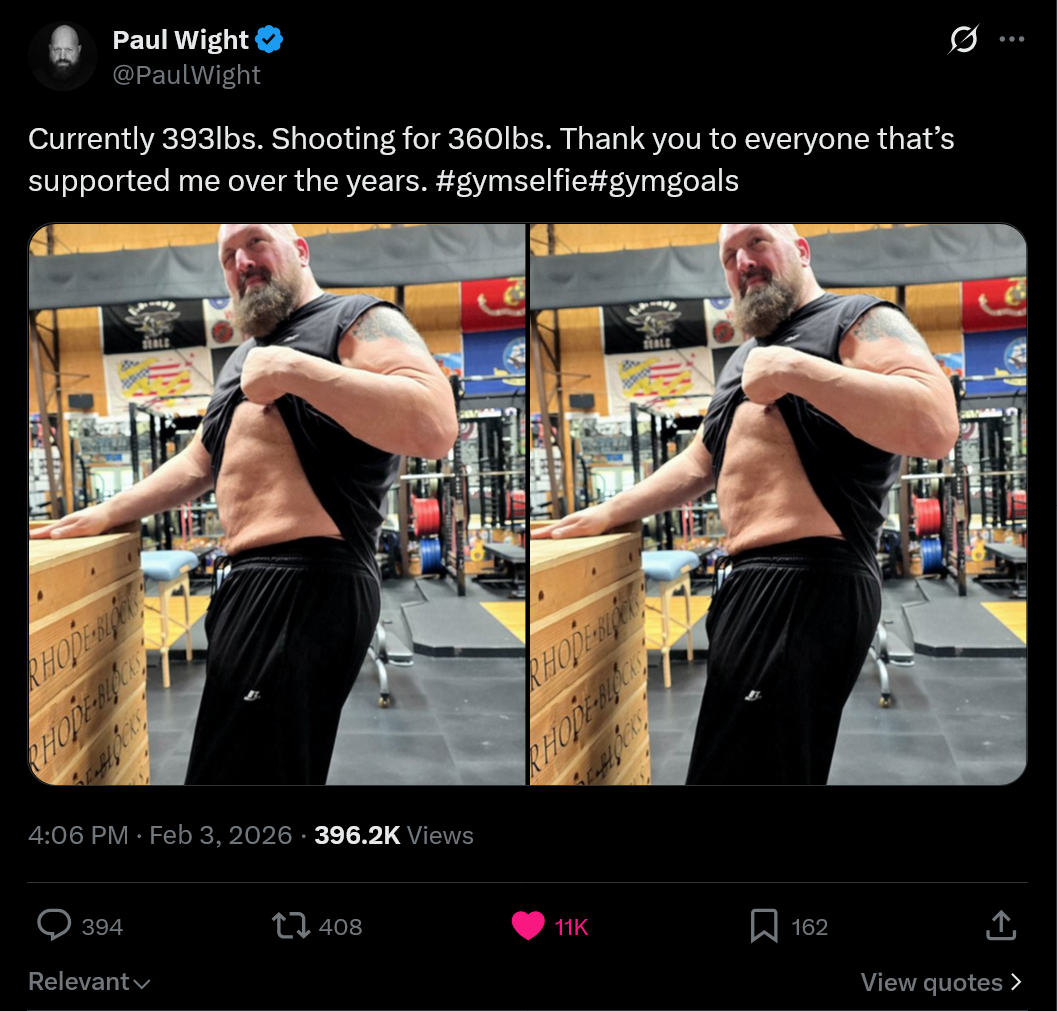Screen dimensions: 1057x1011
Task: Click the Paul Wight display name
Action: pos(181,40)
